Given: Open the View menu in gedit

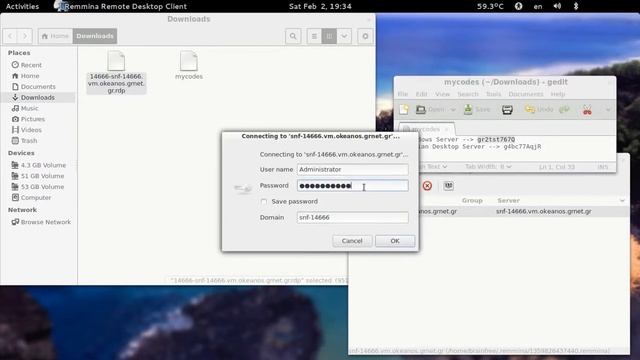Looking at the screenshot, I should [442, 94].
